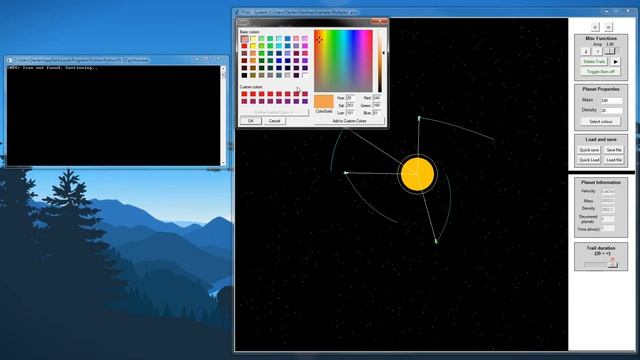Click the Velocity value in Planet Information
The height and width of the screenshot is (360, 640).
pos(608,191)
